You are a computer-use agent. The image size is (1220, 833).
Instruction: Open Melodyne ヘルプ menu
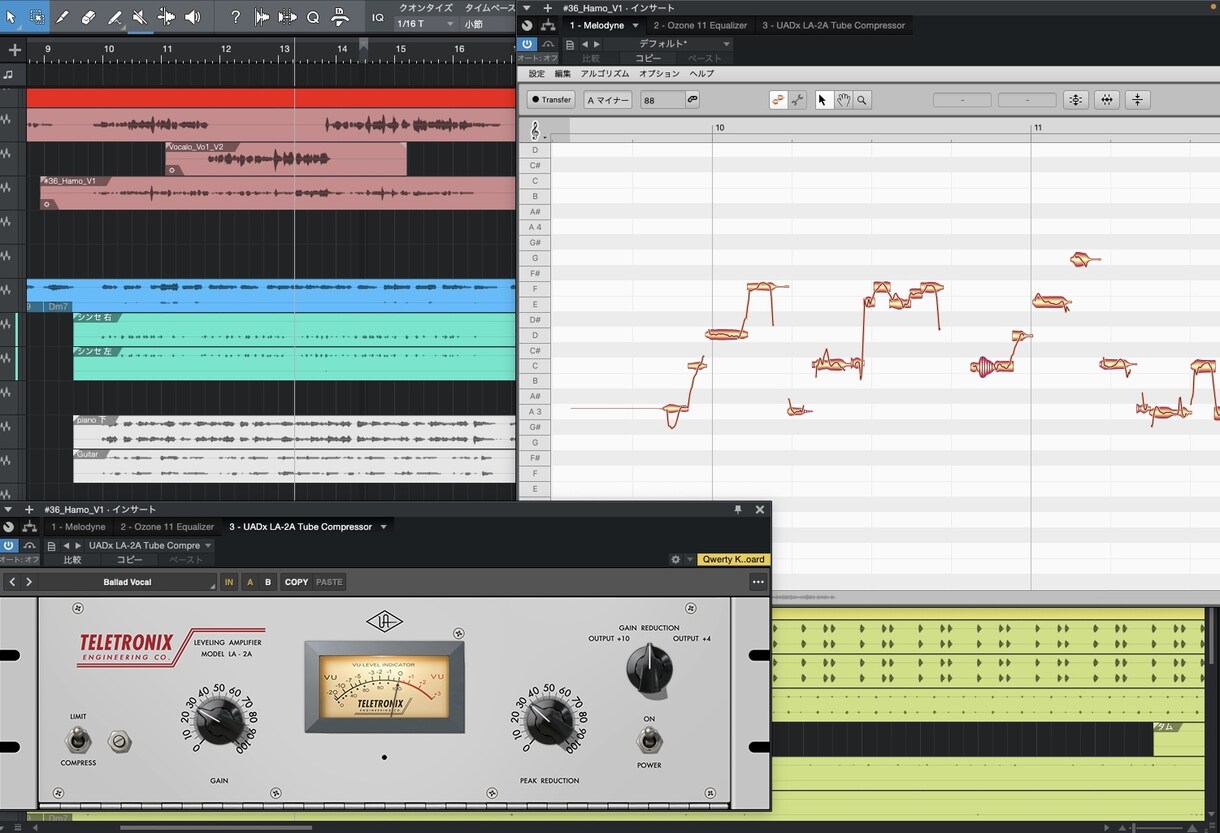702,74
